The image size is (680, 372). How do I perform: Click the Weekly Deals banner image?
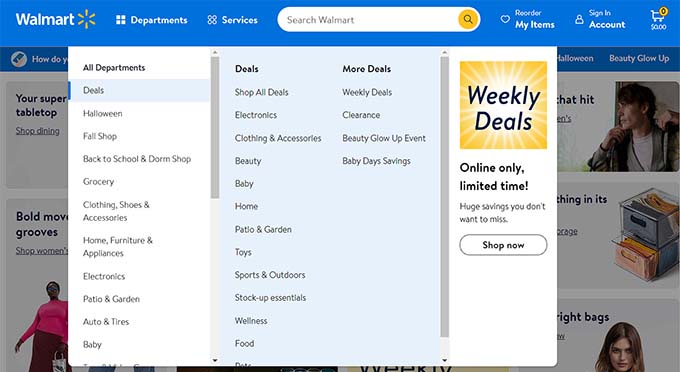pos(503,105)
